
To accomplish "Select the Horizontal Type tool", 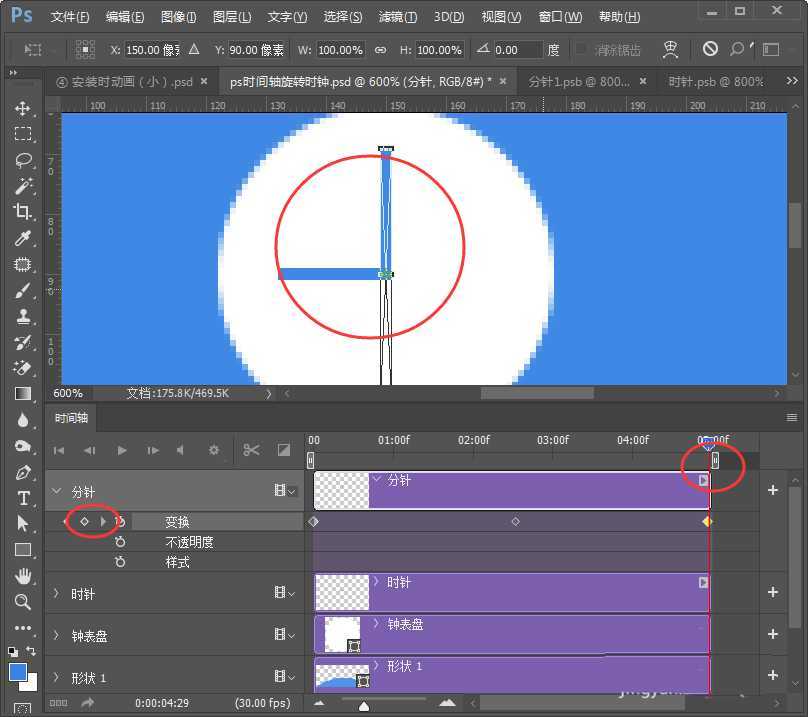I will pos(22,498).
